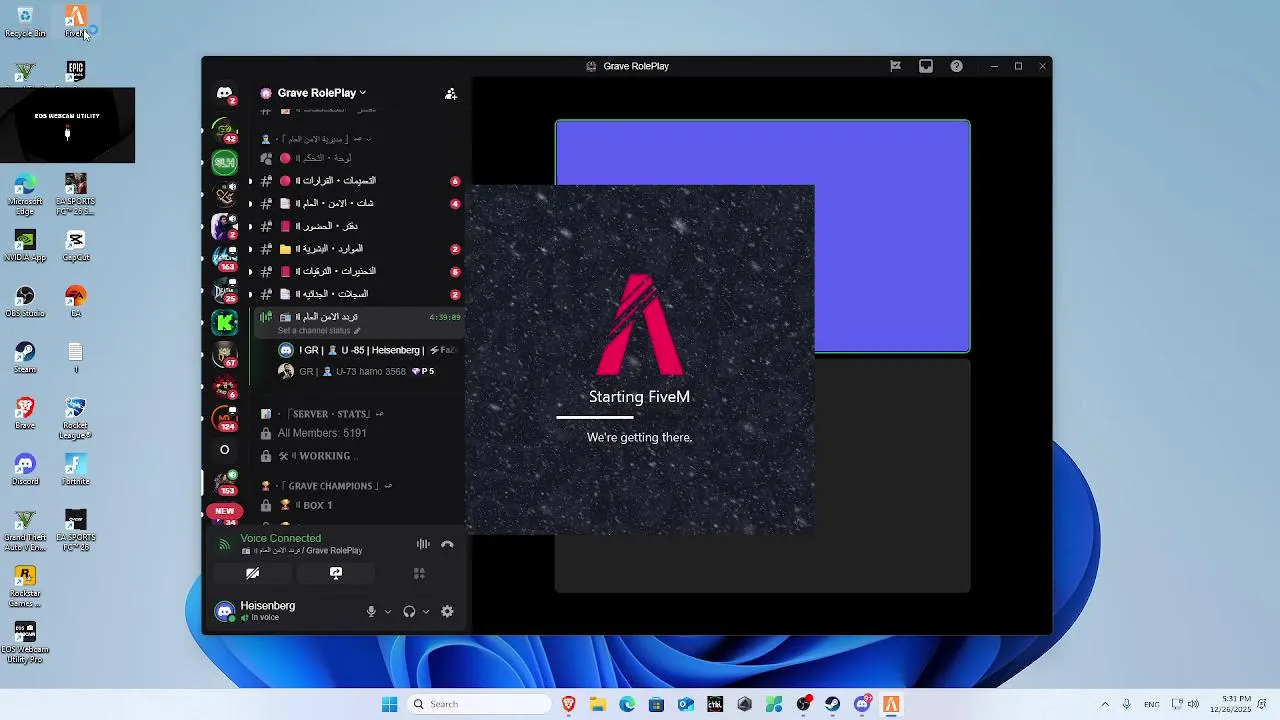
Task: Open the Microsoft Edge desktop shortcut
Action: [25, 194]
